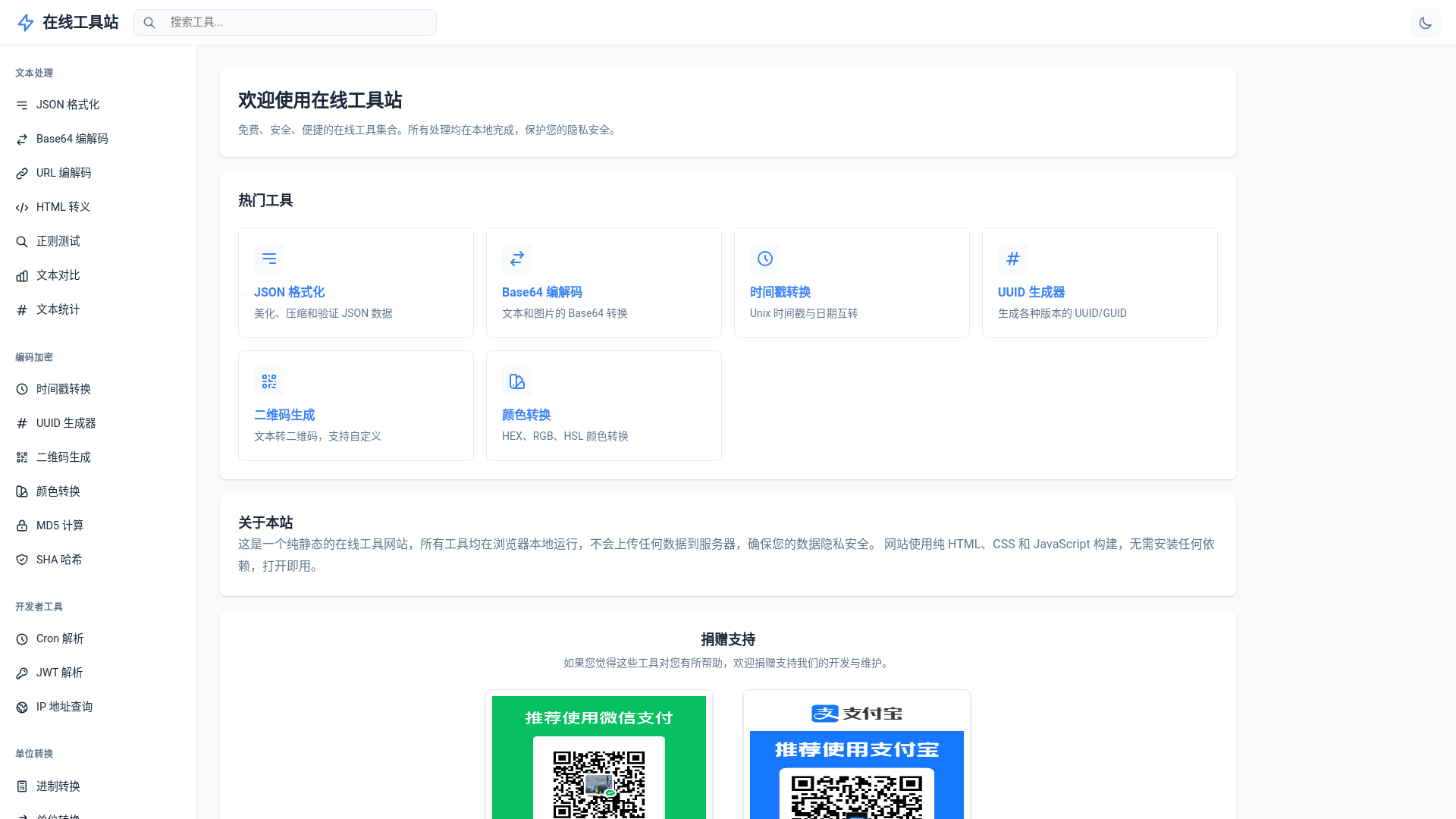Click the JSON 格式化 card icon
Screen dimensions: 1456x819
click(269, 259)
